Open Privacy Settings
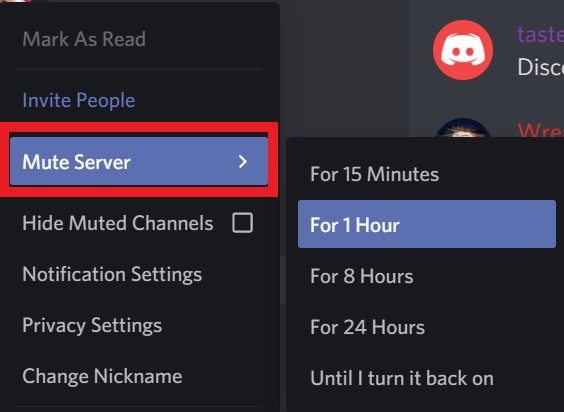This screenshot has height=412, width=564. click(139, 325)
